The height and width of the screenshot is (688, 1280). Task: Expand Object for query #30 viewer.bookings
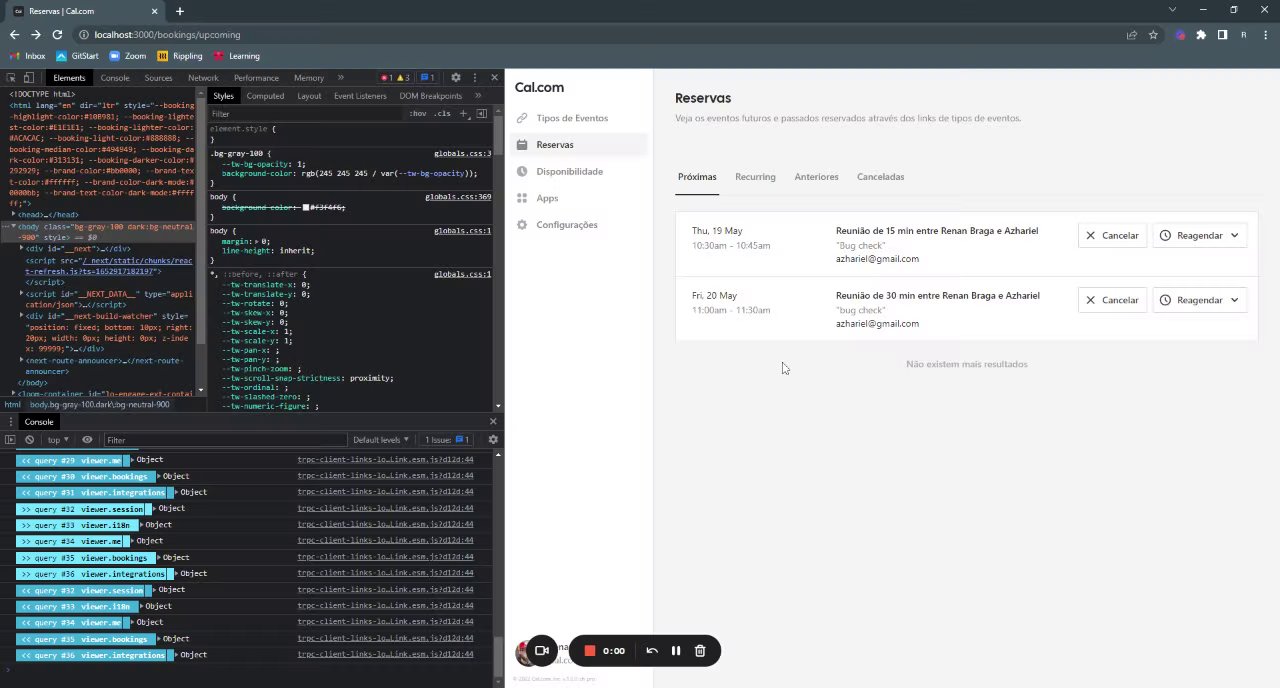click(x=159, y=476)
